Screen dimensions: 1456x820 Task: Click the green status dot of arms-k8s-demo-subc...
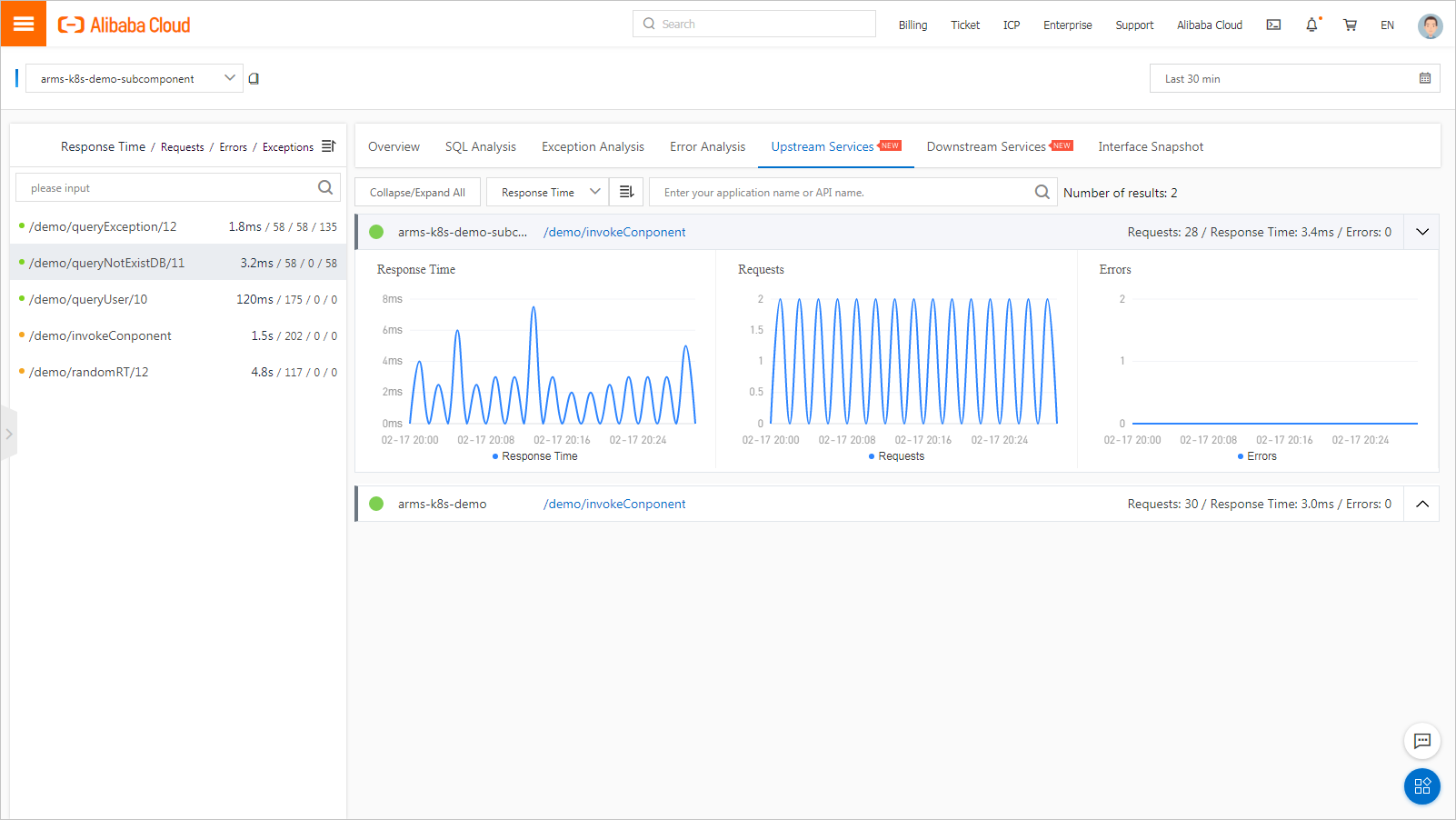(x=376, y=232)
